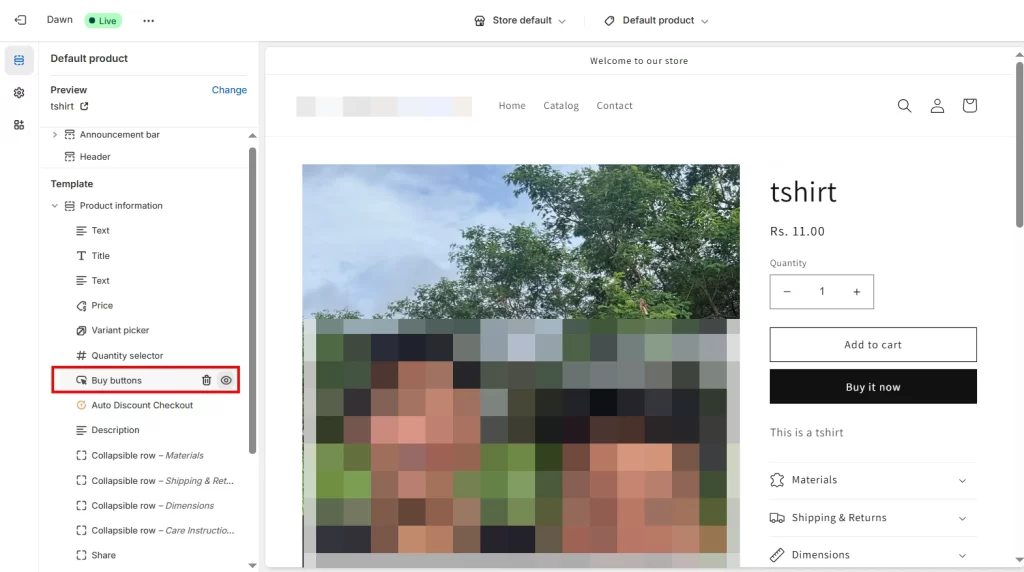Open the App embeds icon in sidebar

click(x=19, y=125)
